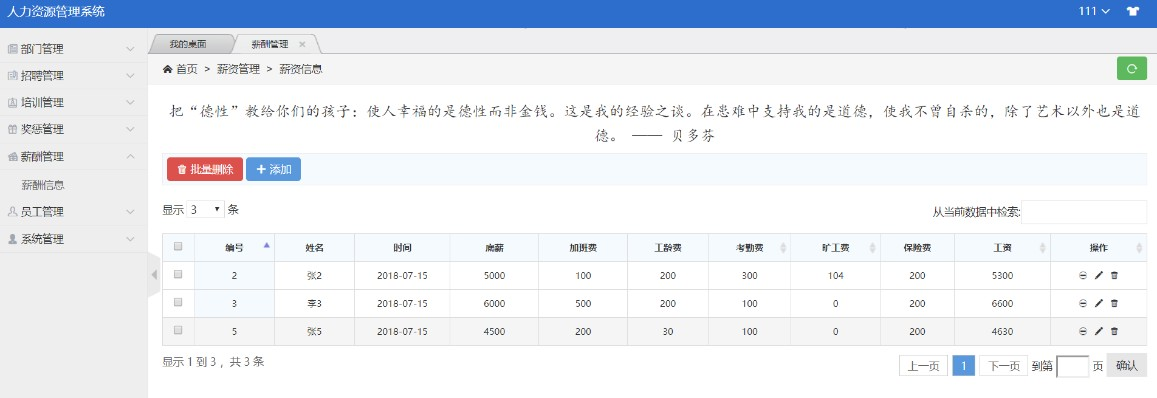Expand the 部门管理 menu
Image resolution: width=1157 pixels, height=398 pixels.
[x=74, y=49]
